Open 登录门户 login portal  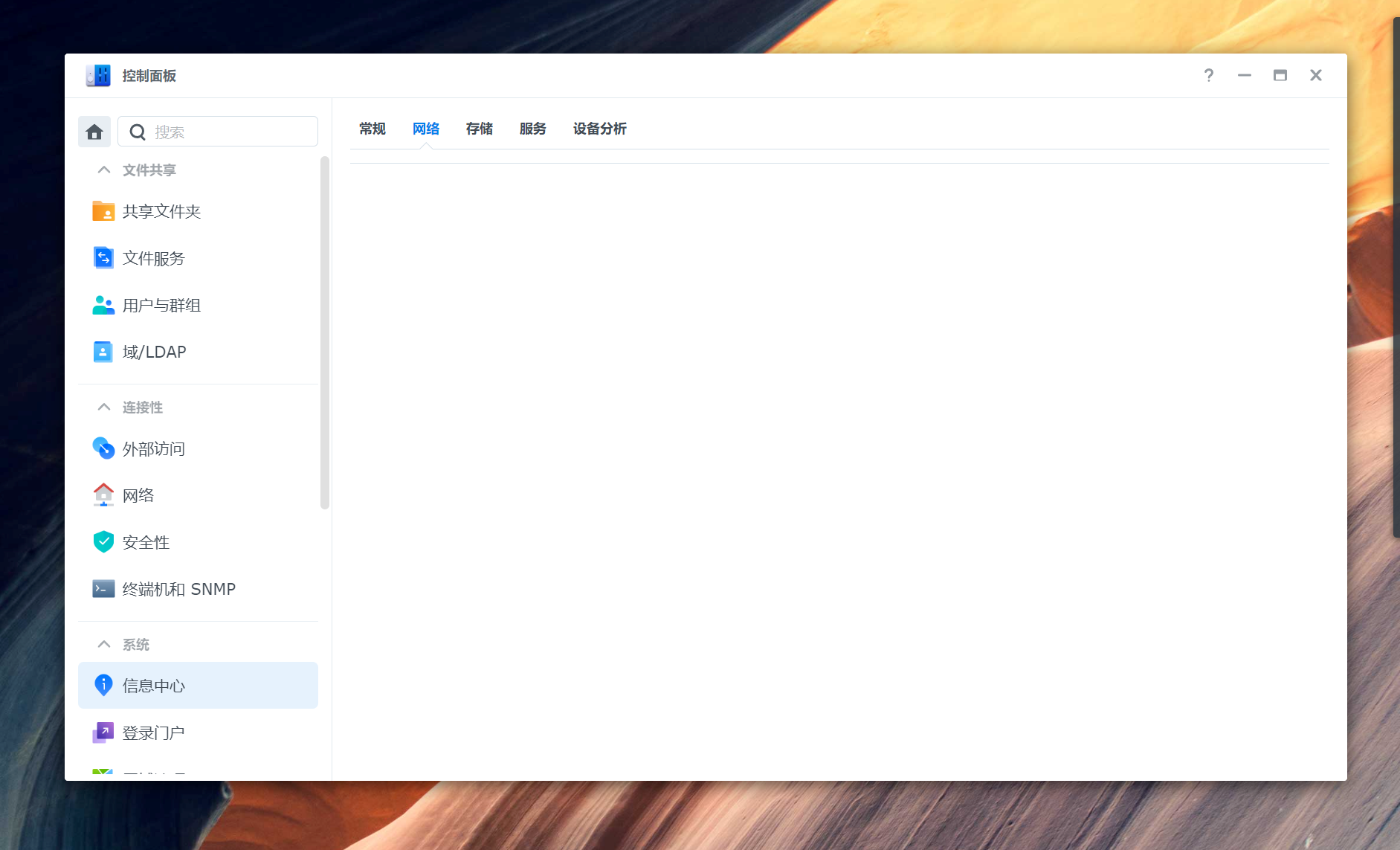[153, 733]
